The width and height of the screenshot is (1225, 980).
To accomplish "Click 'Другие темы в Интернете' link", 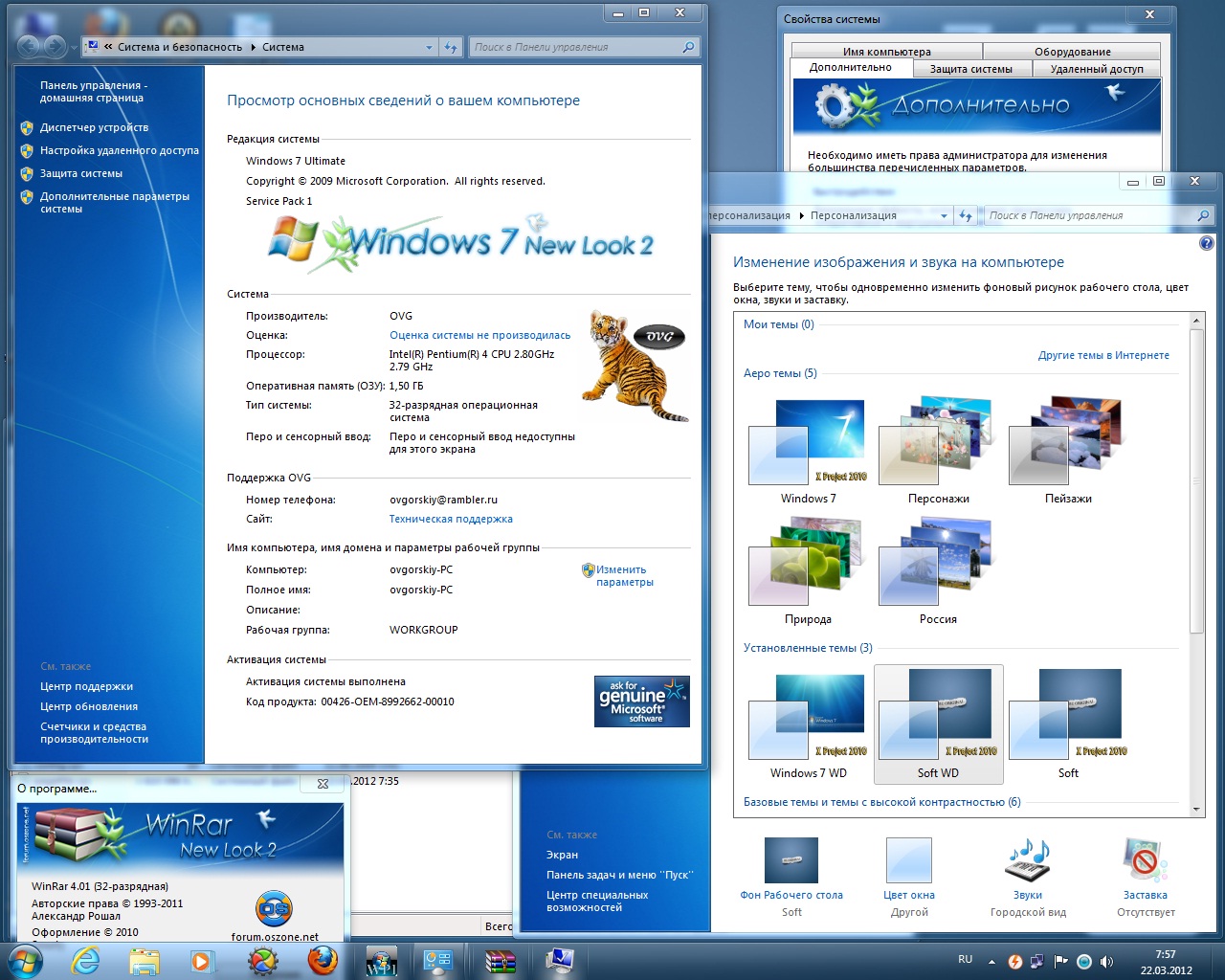I will [x=1103, y=355].
